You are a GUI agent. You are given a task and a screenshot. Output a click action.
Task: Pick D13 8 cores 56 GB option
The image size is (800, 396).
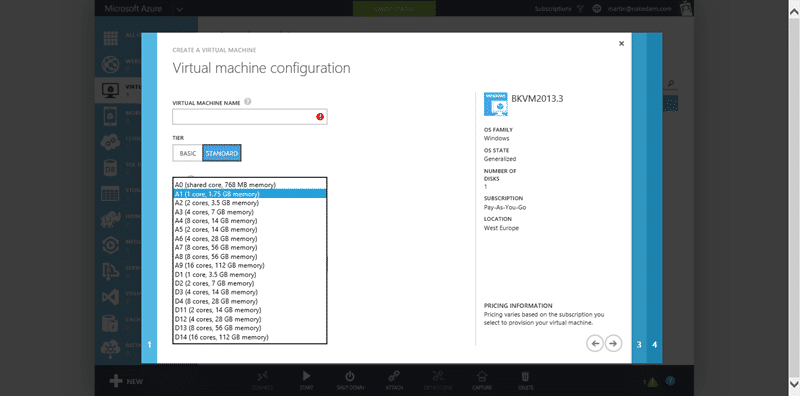[249, 328]
